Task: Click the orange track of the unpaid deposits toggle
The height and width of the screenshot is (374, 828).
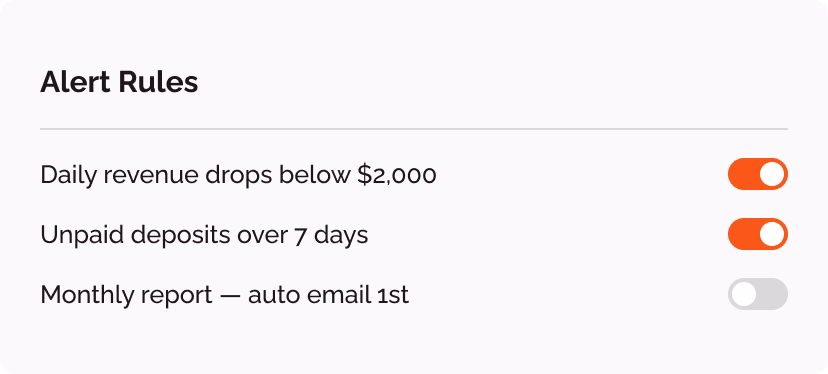Action: pyautogui.click(x=742, y=234)
